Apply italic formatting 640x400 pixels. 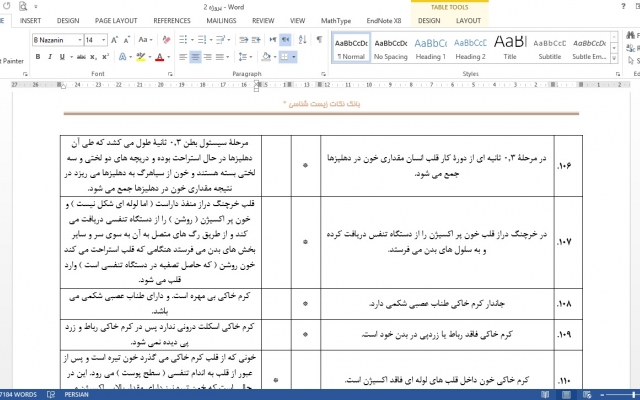(x=50, y=57)
